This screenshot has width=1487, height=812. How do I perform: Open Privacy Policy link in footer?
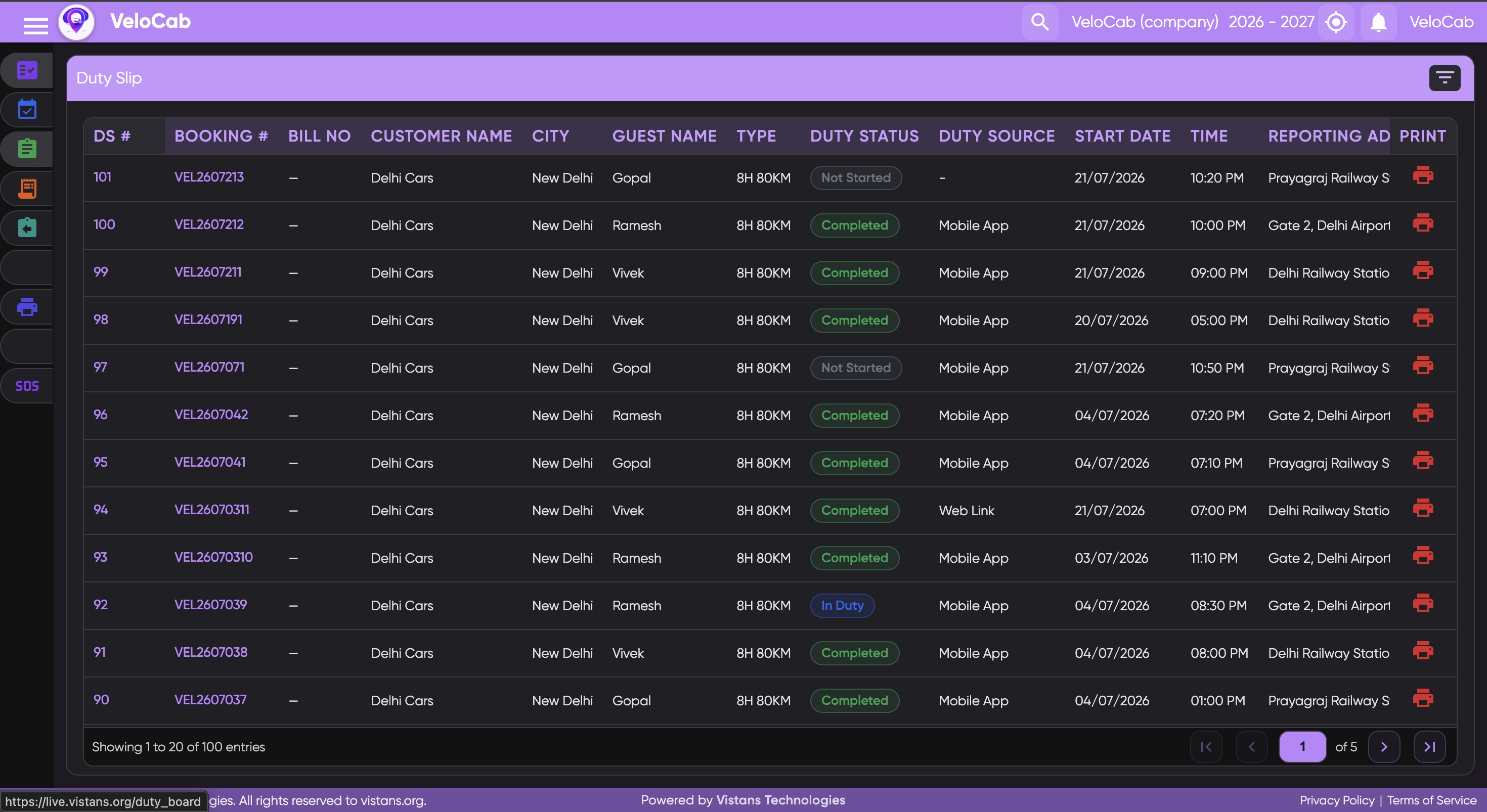click(1337, 800)
